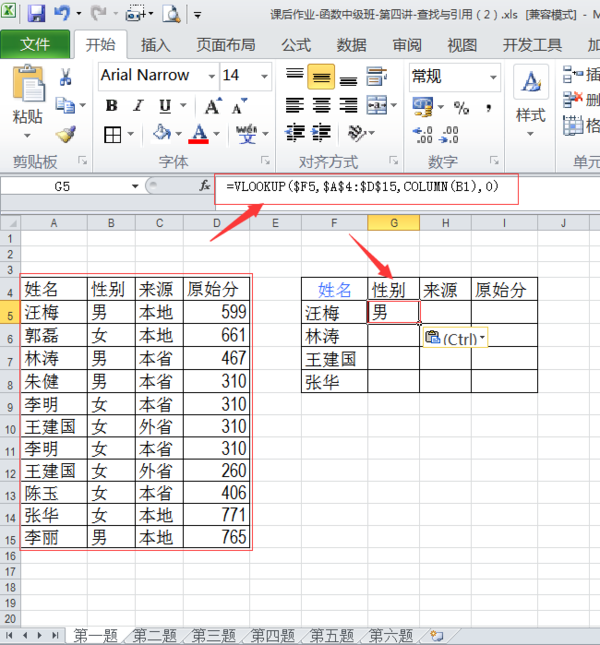Open the 常规 number format dropdown
600x645 pixels.
pyautogui.click(x=493, y=77)
